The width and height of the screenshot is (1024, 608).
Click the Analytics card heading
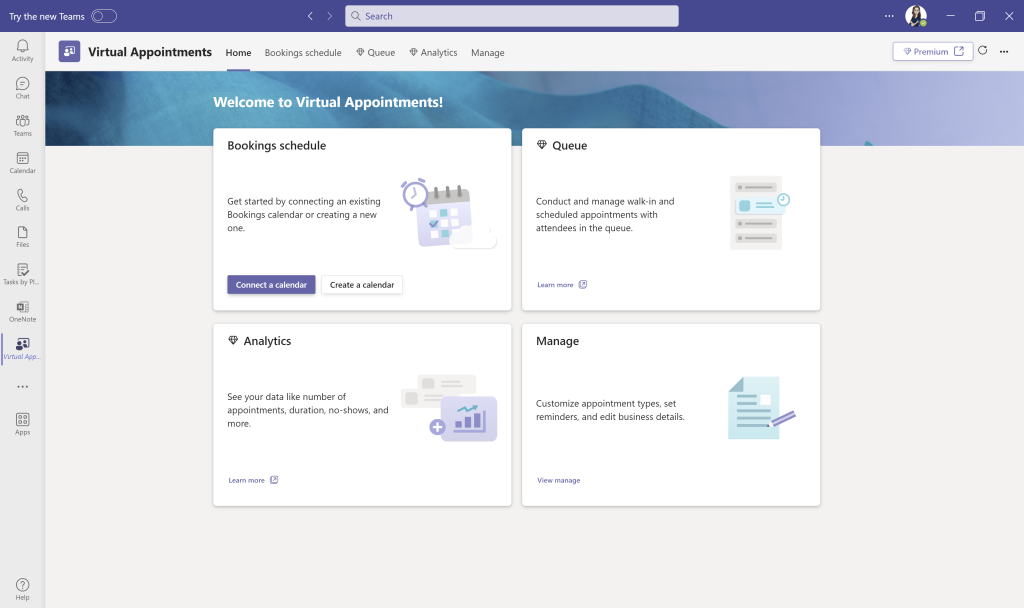[267, 341]
